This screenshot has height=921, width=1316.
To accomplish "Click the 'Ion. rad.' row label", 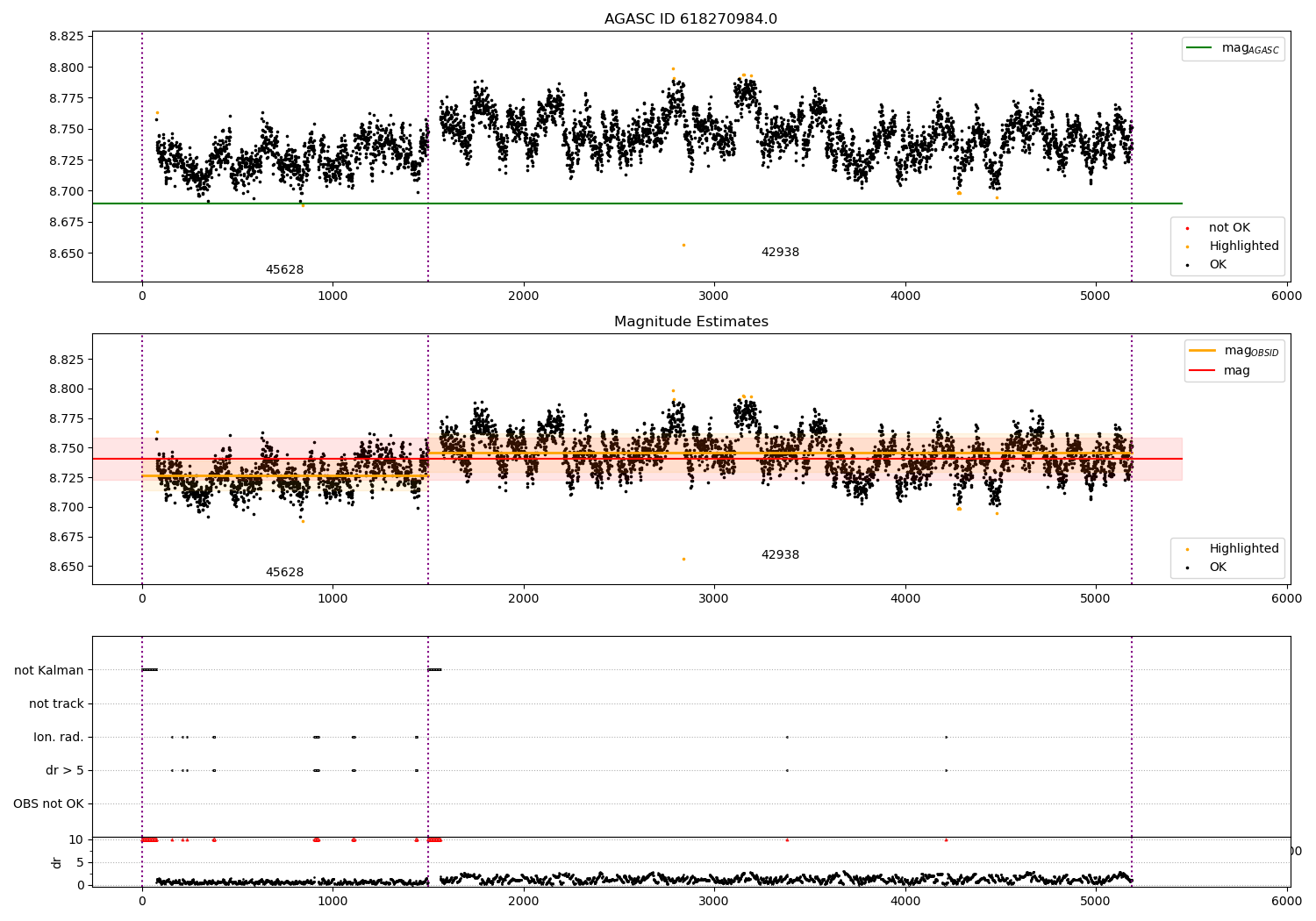I will click(x=59, y=737).
